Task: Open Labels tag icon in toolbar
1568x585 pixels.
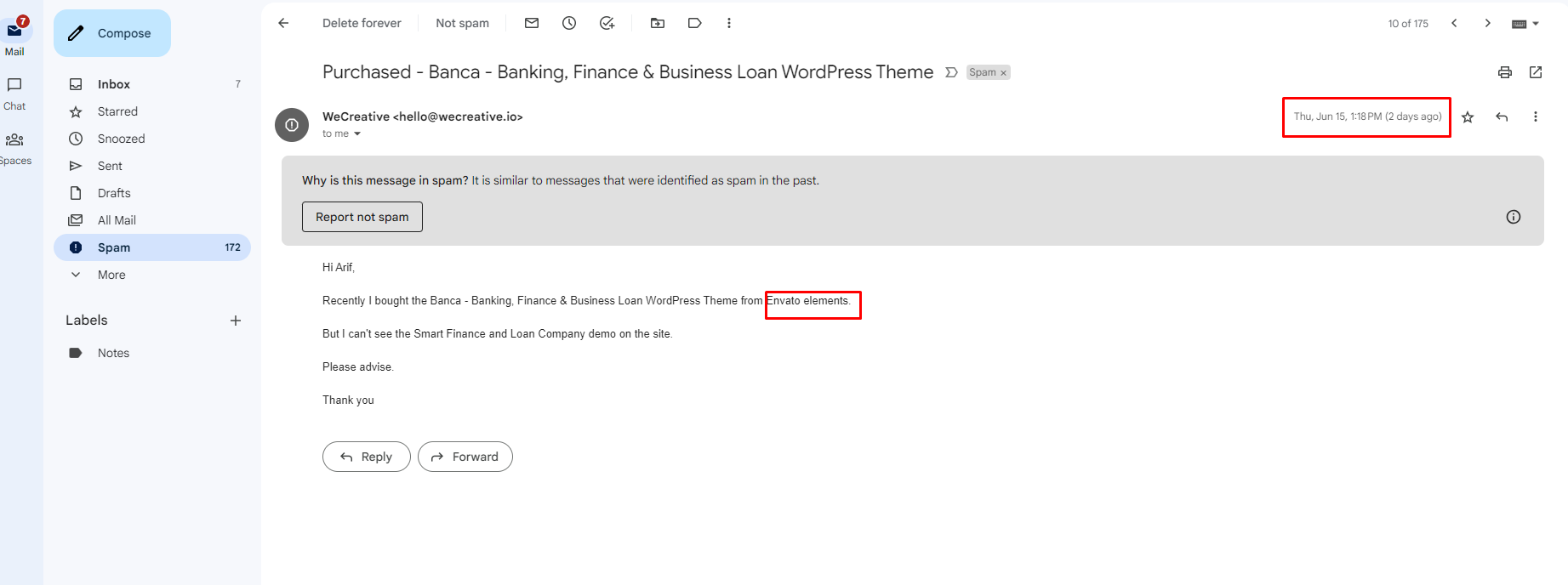Action: tap(695, 23)
